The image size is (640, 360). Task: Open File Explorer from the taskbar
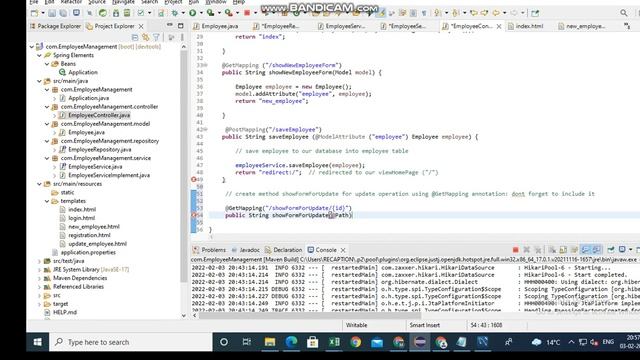point(270,342)
